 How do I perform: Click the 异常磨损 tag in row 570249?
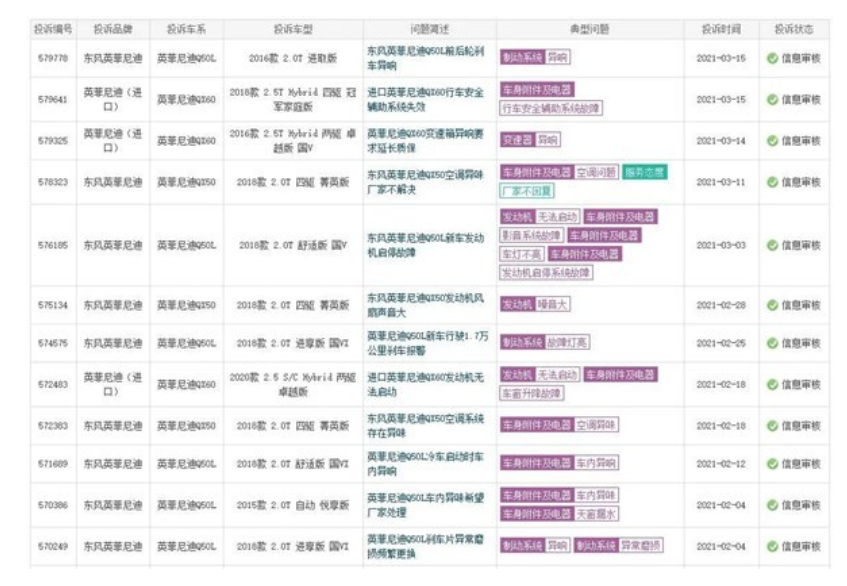640,545
